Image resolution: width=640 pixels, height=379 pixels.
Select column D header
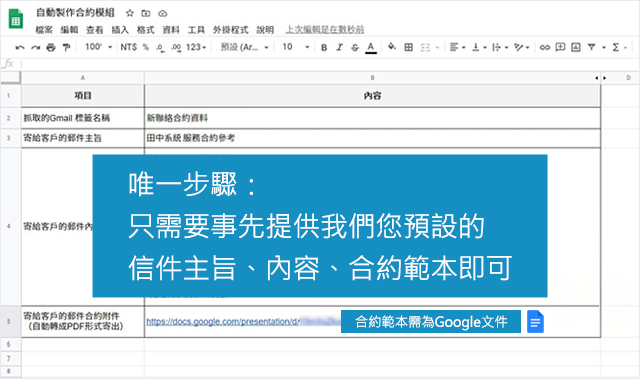pyautogui.click(x=629, y=78)
